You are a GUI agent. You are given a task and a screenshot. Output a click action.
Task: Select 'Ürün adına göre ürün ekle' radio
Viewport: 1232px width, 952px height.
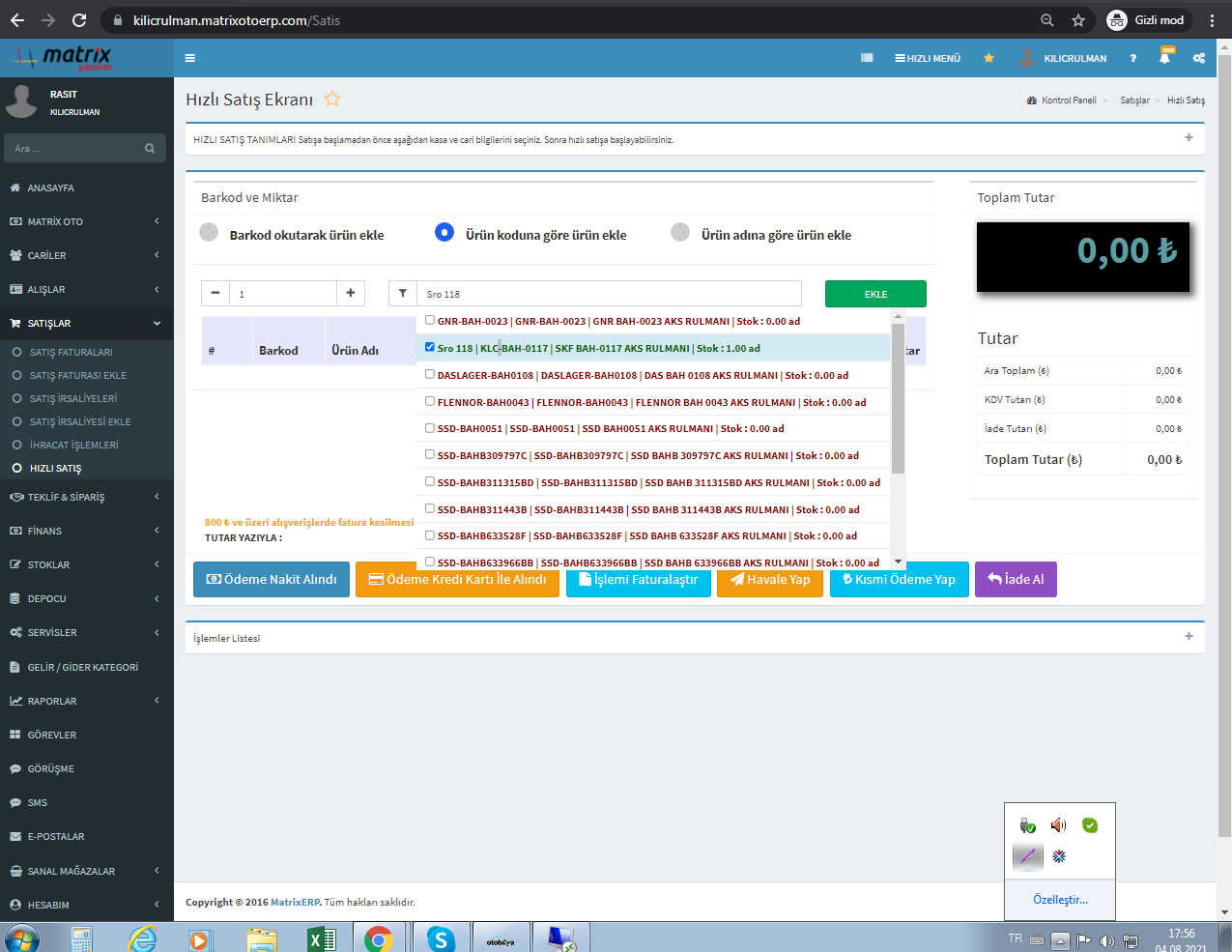pyautogui.click(x=680, y=233)
